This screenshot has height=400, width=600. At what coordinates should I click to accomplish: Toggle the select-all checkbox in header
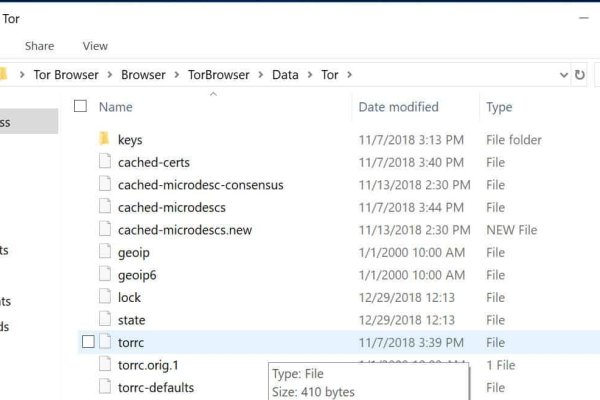pyautogui.click(x=81, y=106)
